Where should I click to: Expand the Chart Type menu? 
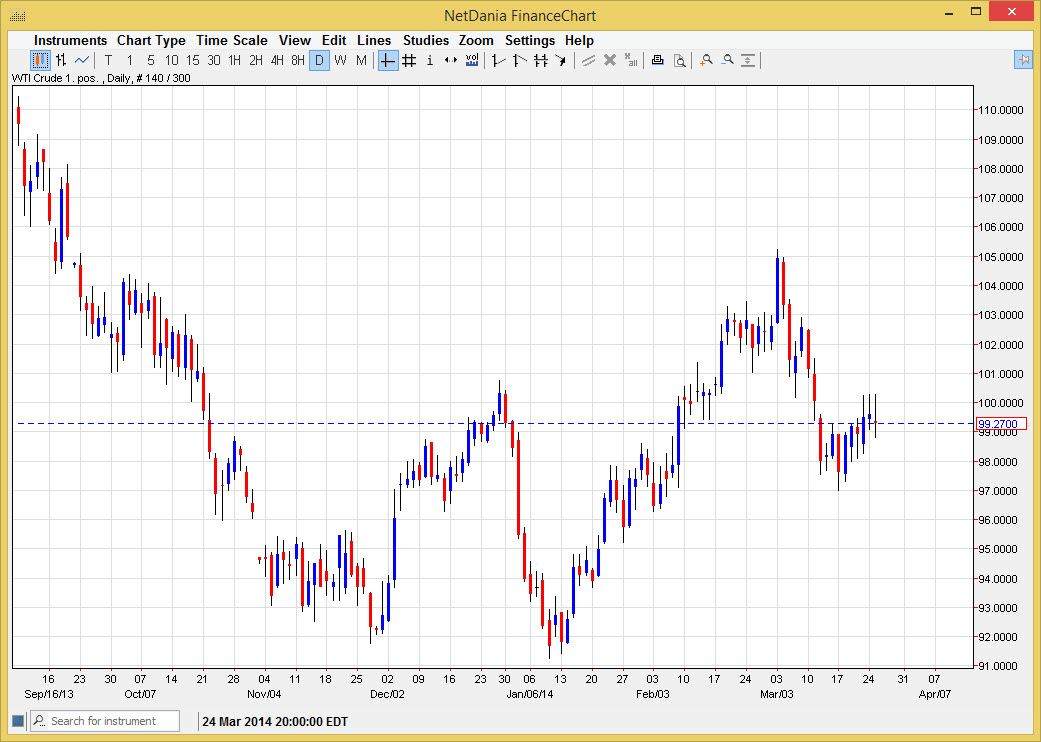[151, 40]
